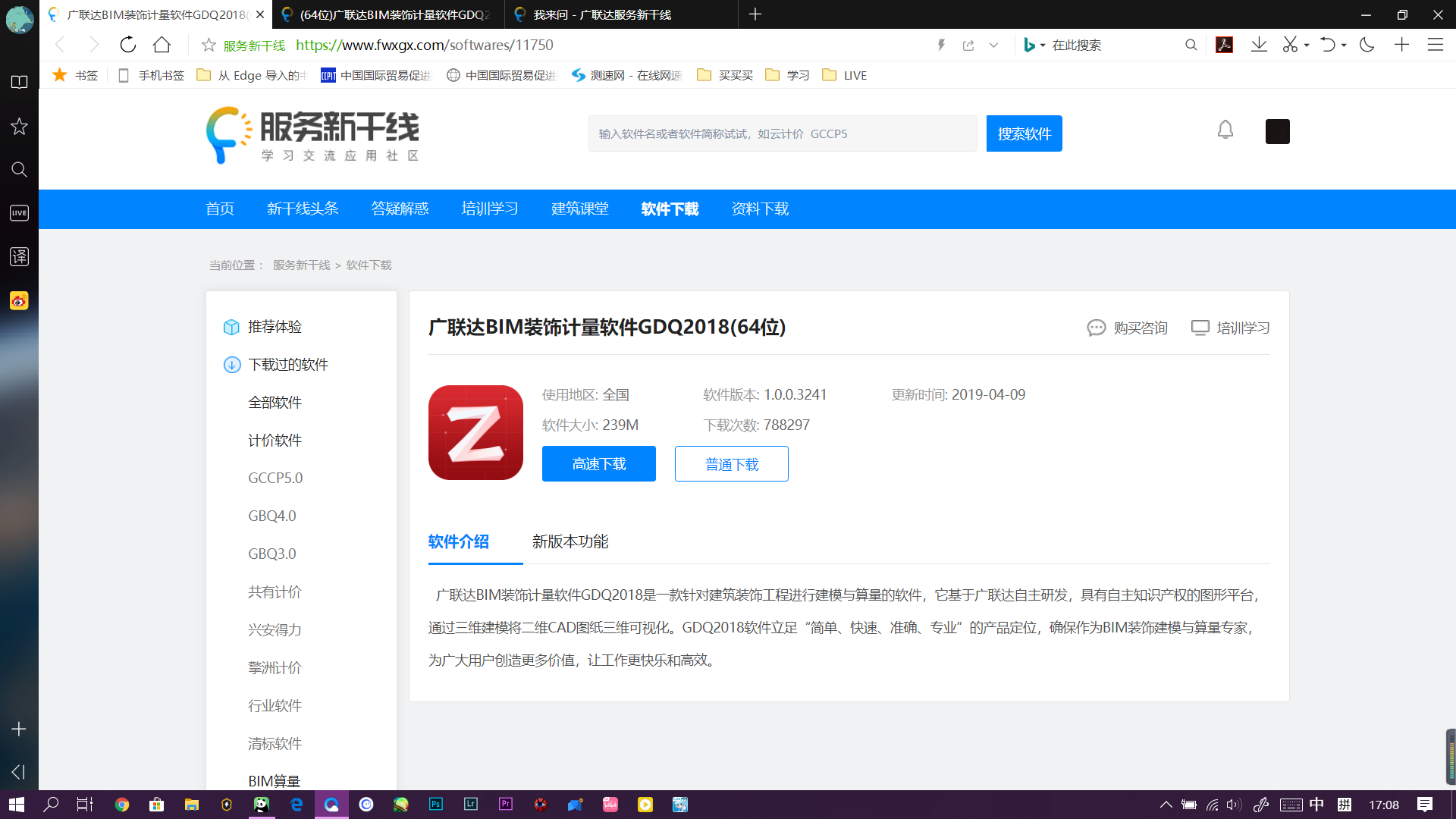Switch to 软件介绍 tab
1456x819 pixels.
point(459,541)
